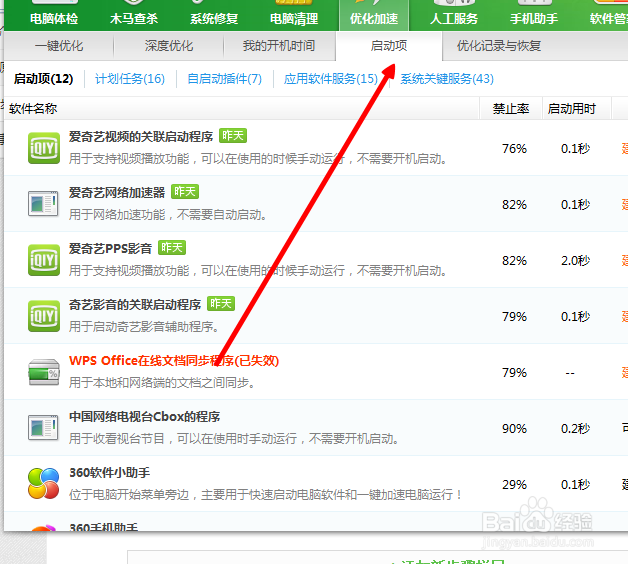Click the 中国网络电视台Cbox program icon
Image resolution: width=628 pixels, height=564 pixels.
pos(44,428)
